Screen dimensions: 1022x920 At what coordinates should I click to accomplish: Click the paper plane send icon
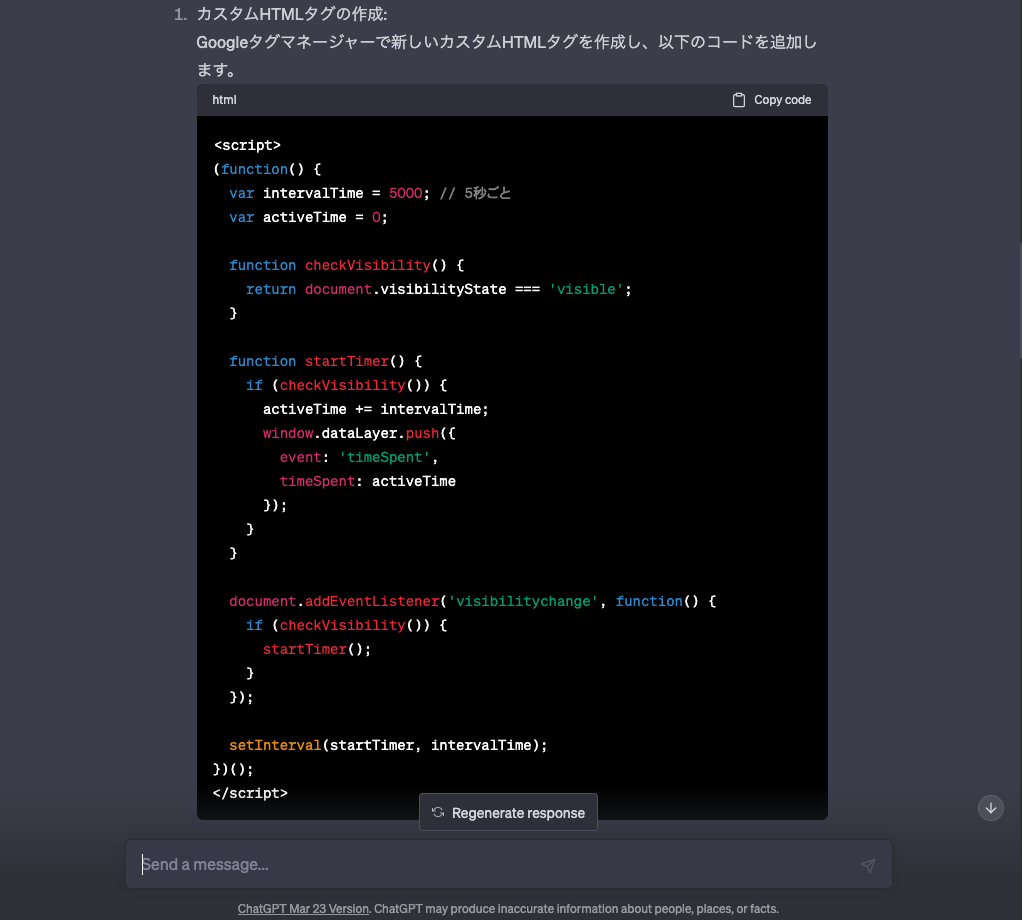click(x=867, y=865)
